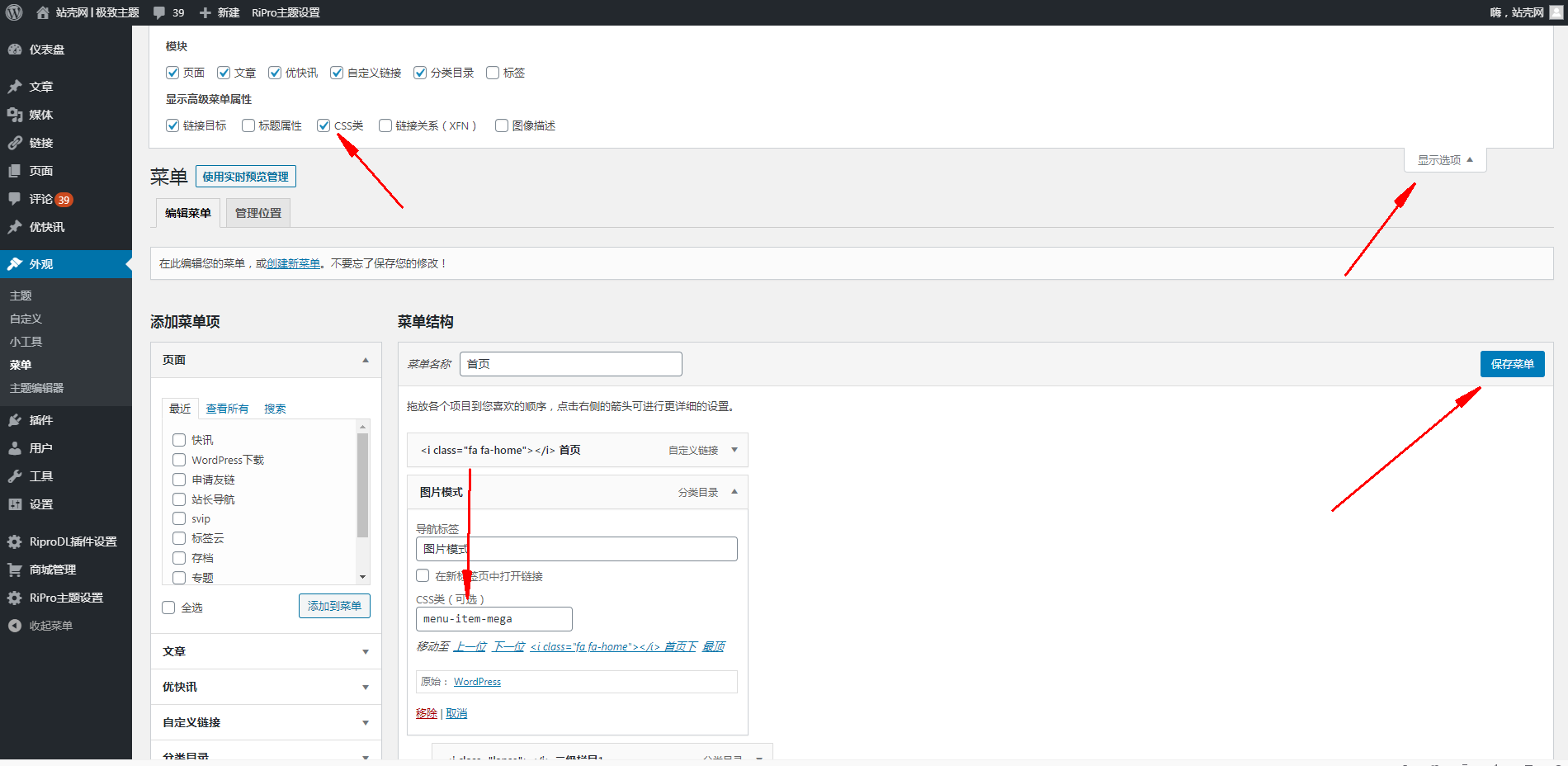Toggle the 页面 module checkbox
The width and height of the screenshot is (1568, 766).
172,73
